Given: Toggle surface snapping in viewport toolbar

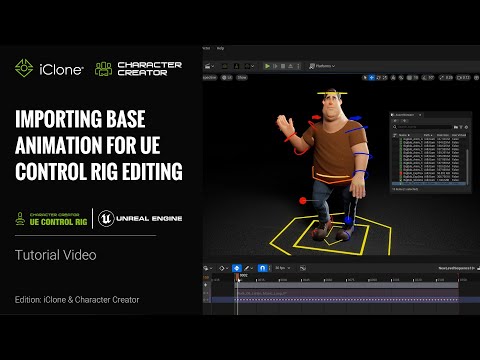Looking at the screenshot, I should [401, 77].
